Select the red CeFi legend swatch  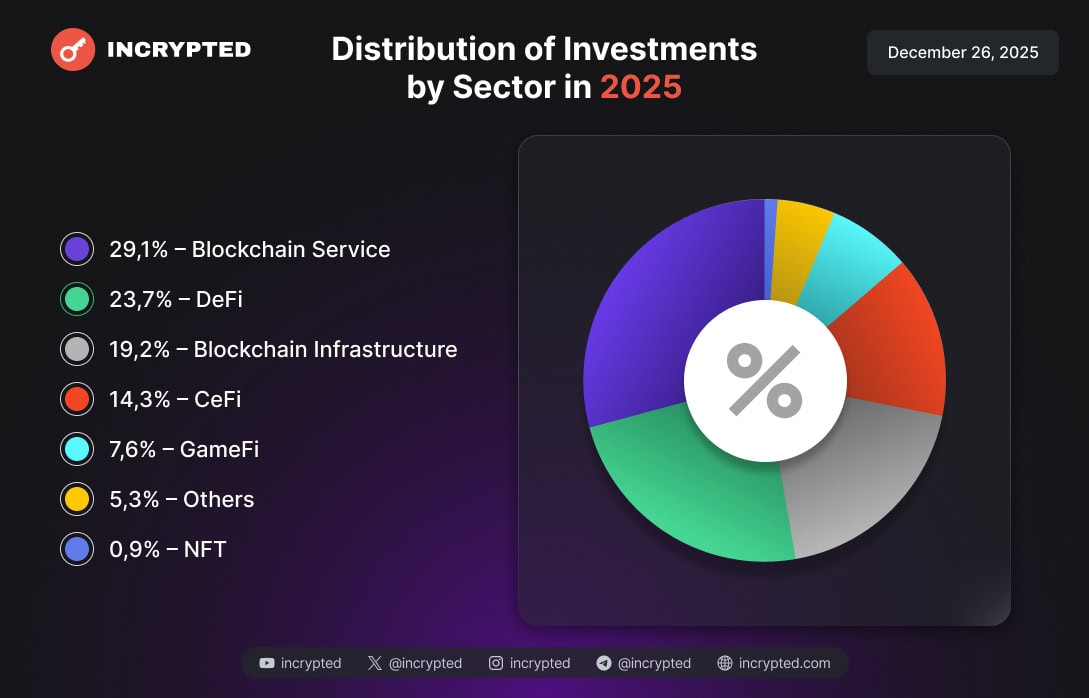(x=77, y=399)
